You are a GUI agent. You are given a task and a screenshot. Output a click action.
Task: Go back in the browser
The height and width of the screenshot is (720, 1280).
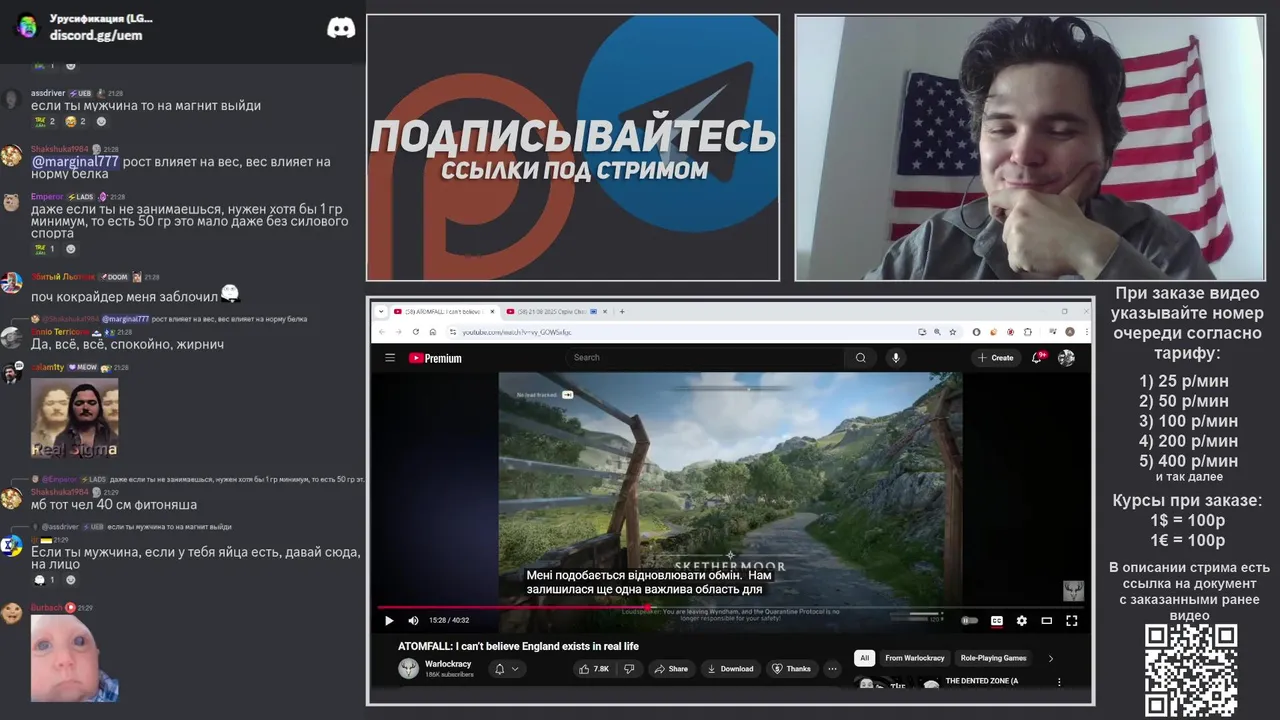coord(382,332)
